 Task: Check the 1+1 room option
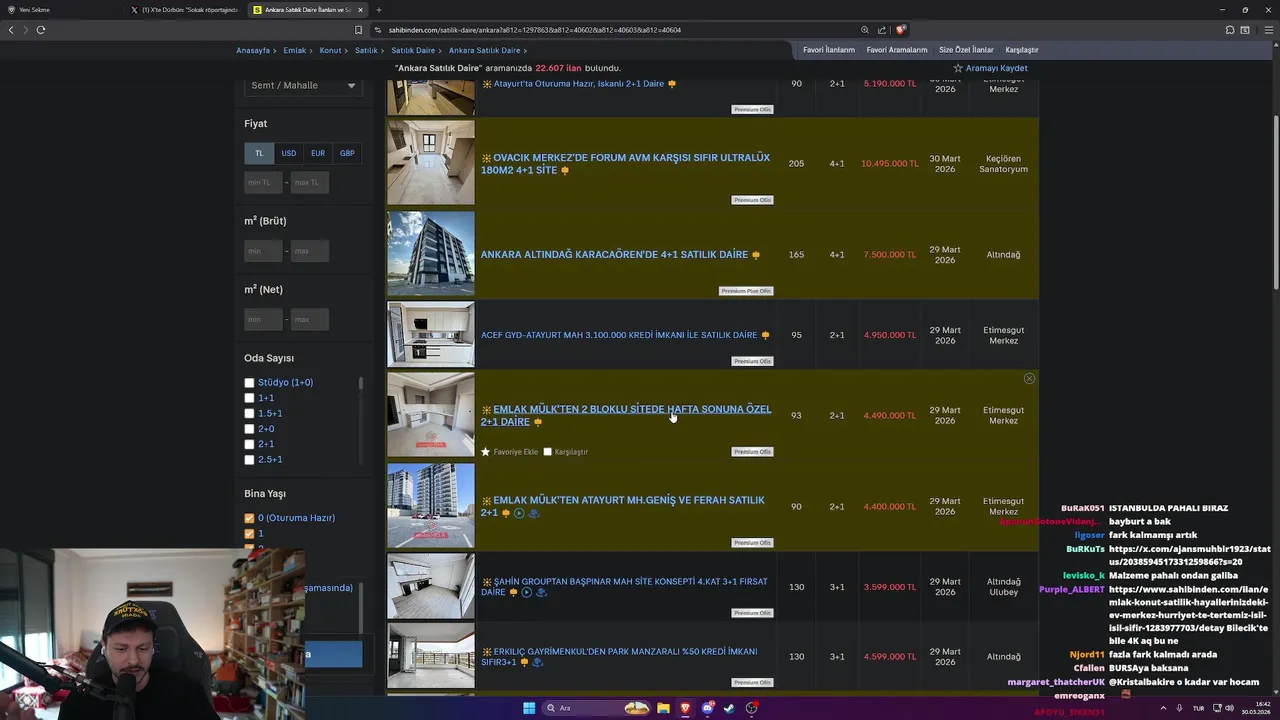point(249,398)
